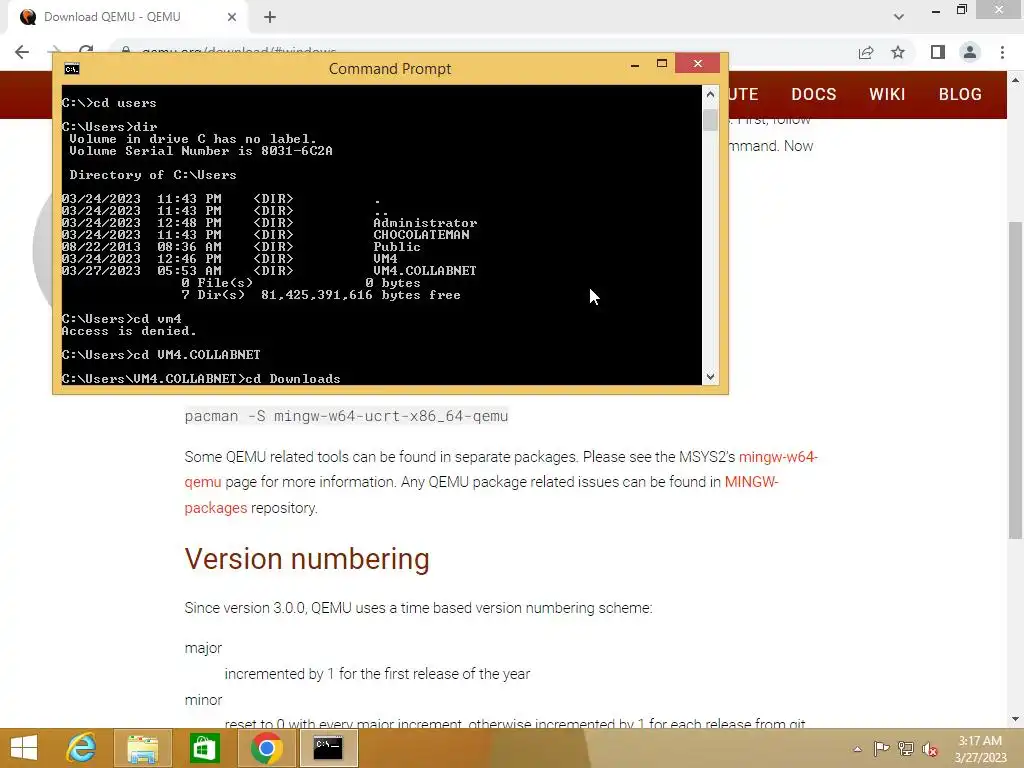Screen dimensions: 1024x768
Task: Show hidden tray icons arrow
Action: point(857,749)
